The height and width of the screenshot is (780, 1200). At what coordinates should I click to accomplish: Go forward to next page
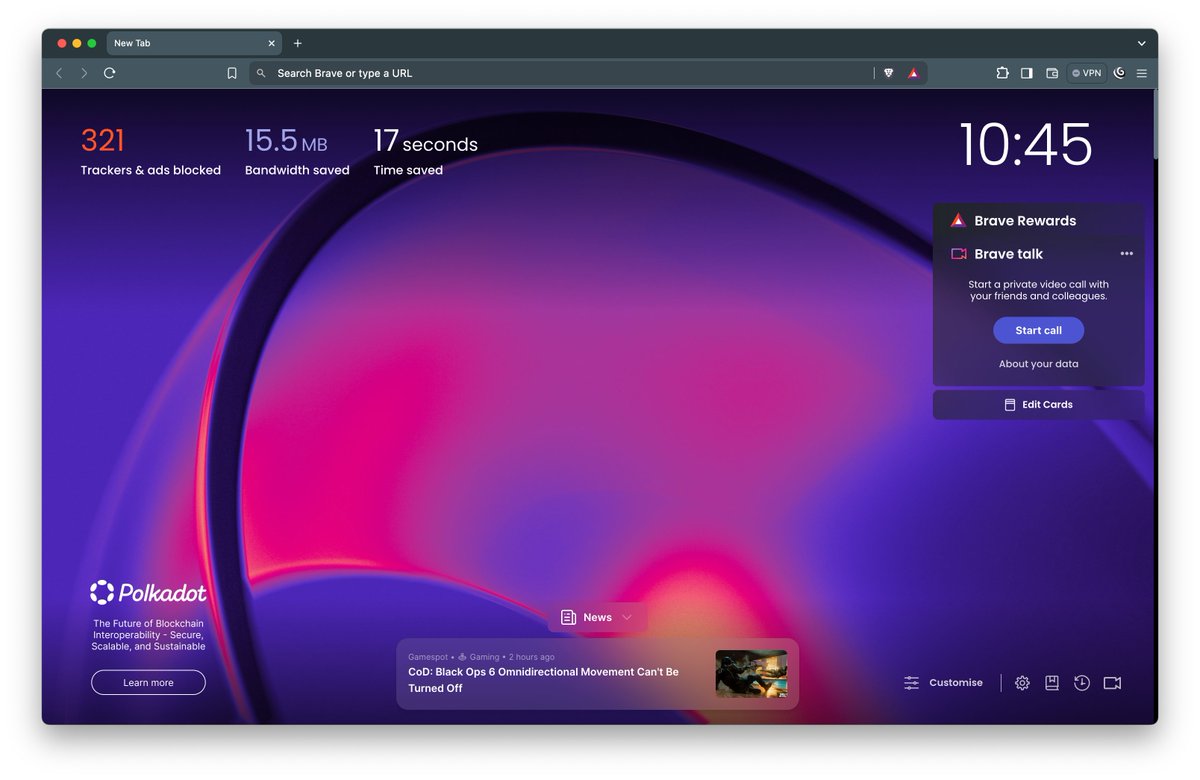84,73
